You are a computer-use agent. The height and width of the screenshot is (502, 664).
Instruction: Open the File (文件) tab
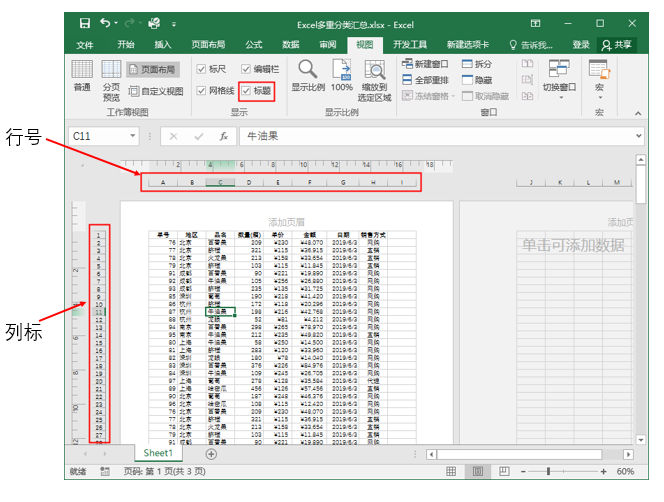[x=85, y=45]
